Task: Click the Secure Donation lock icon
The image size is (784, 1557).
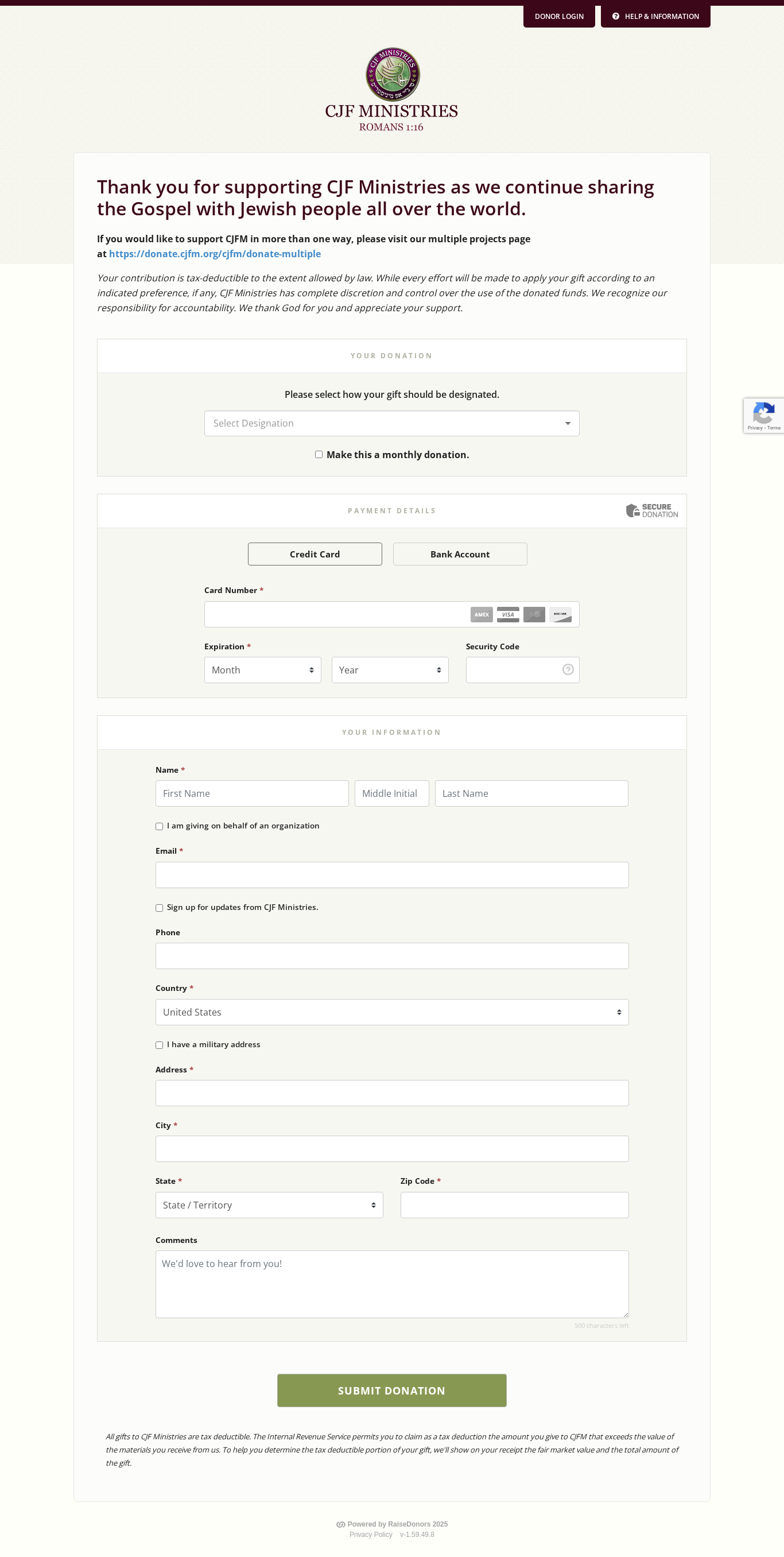Action: pos(632,510)
